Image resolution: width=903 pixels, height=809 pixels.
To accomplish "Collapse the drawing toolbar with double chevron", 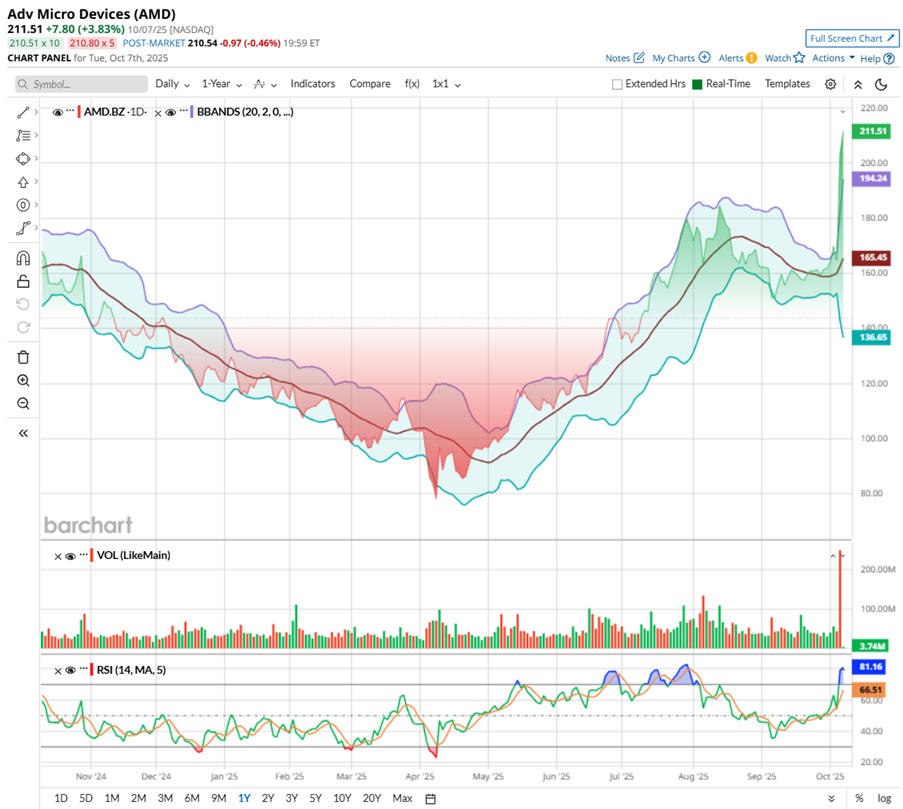I will (x=23, y=433).
